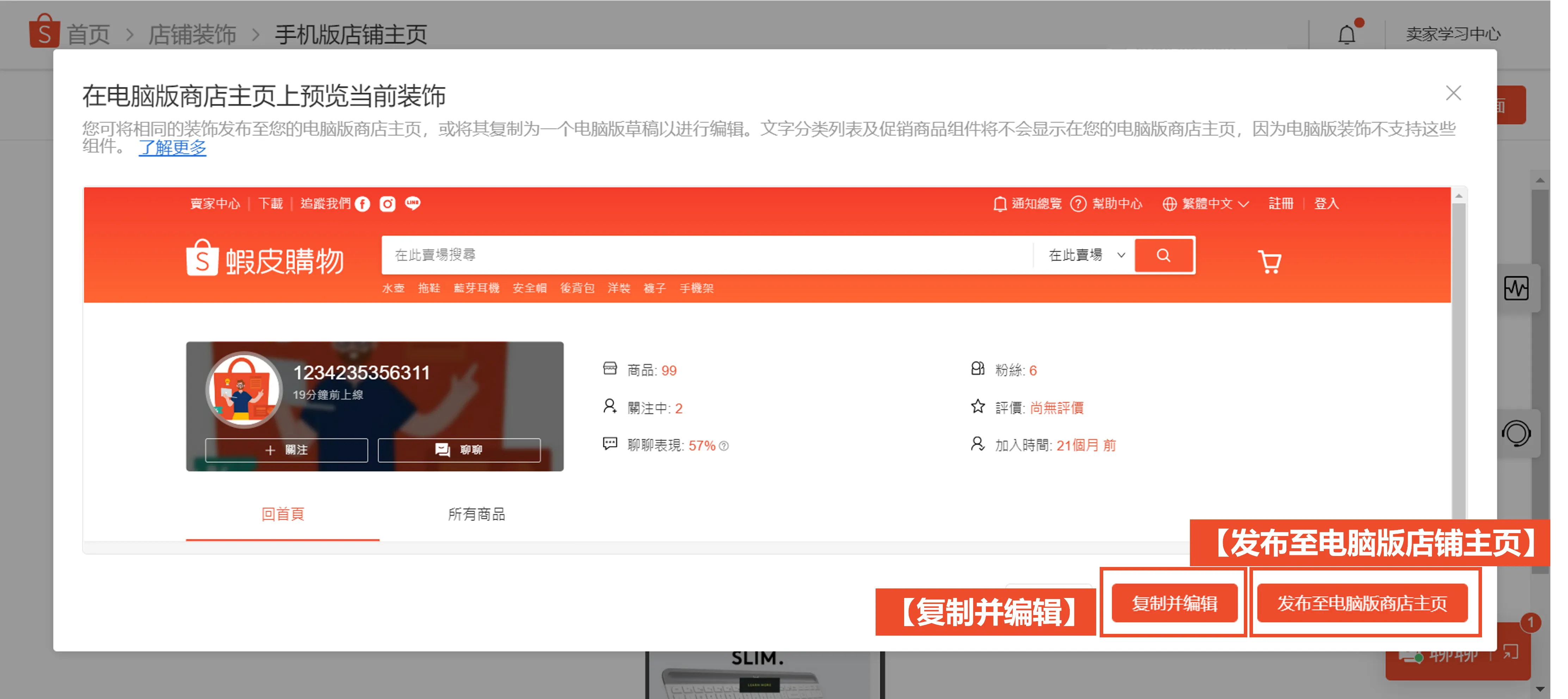Open the 繁體中文 language dropdown
This screenshot has width=1568, height=699.
tap(1206, 204)
